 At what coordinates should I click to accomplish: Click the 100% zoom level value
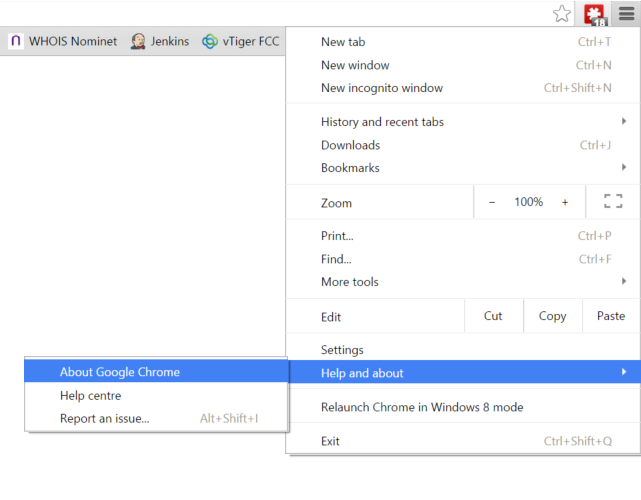click(x=529, y=202)
